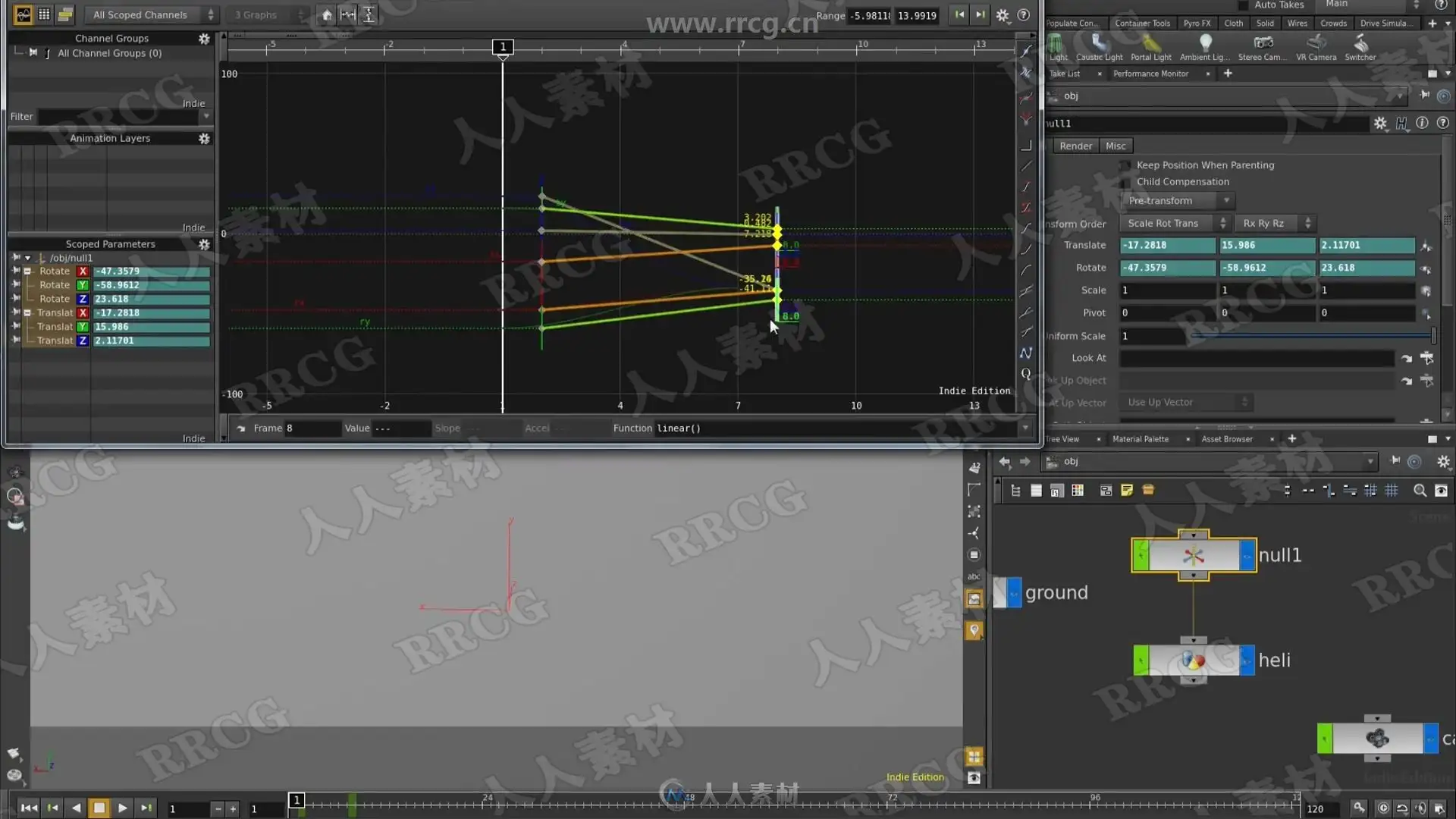1456x819 pixels.
Task: Select the heli node
Action: [x=1194, y=661]
